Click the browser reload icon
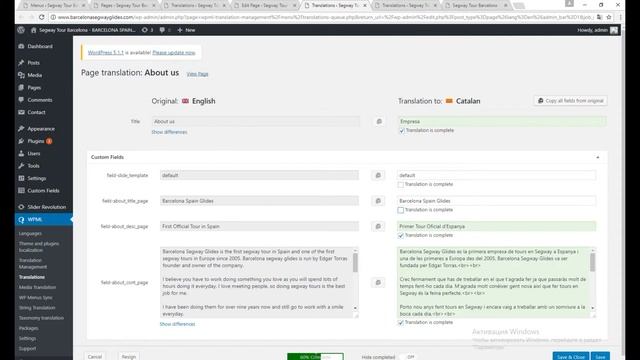 pos(41,17)
